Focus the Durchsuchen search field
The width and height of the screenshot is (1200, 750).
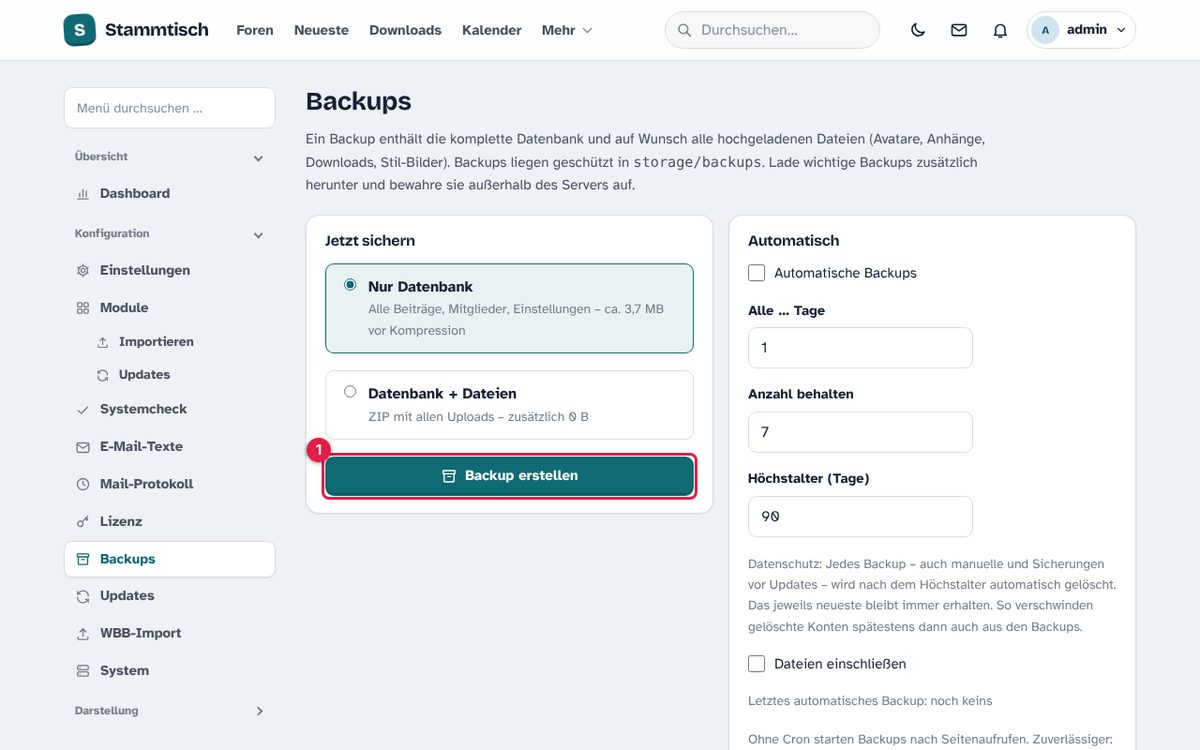tap(772, 30)
